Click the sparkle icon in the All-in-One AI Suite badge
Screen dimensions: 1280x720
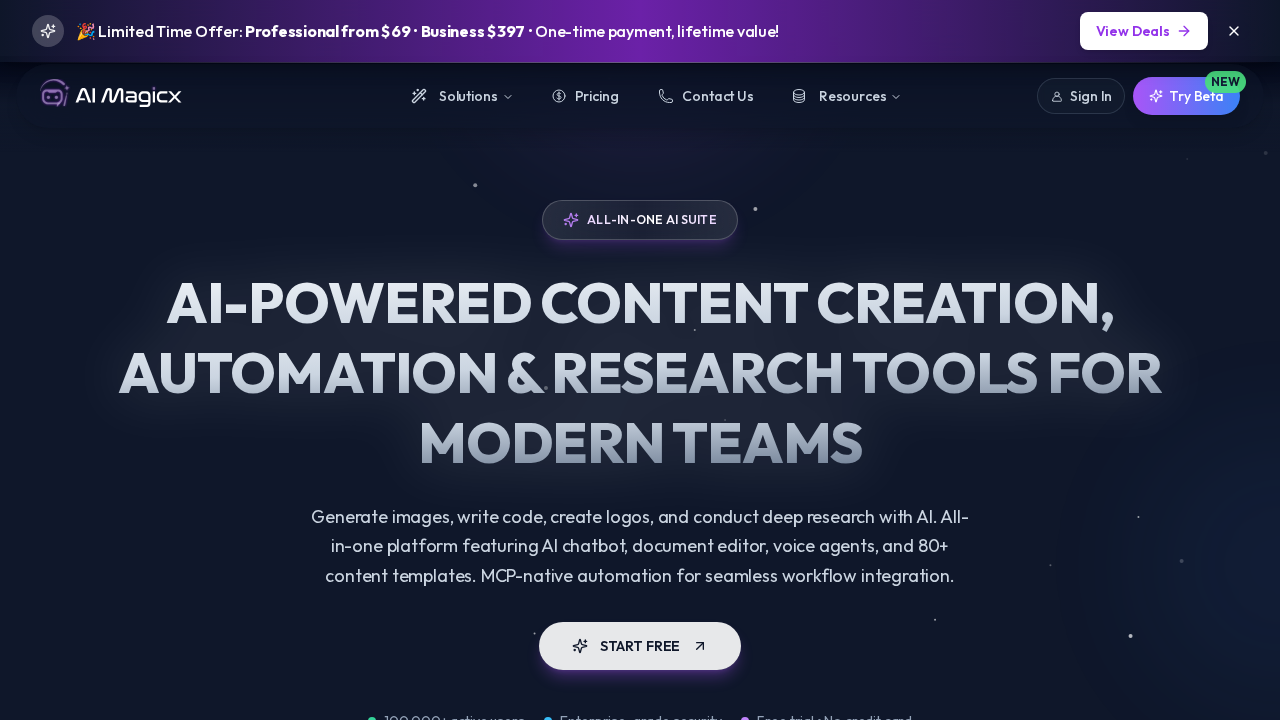coord(571,220)
